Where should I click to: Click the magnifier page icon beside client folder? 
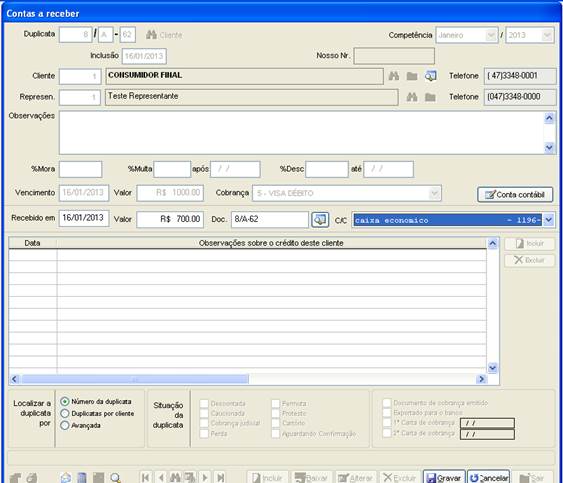click(431, 76)
